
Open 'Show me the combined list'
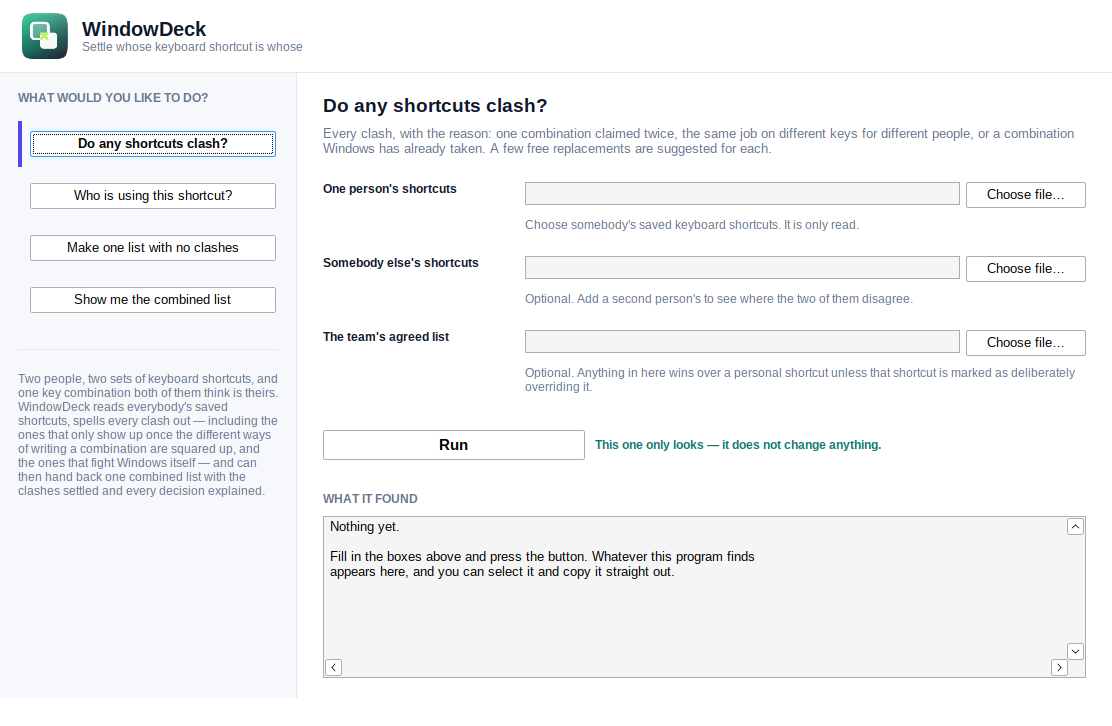pos(152,299)
